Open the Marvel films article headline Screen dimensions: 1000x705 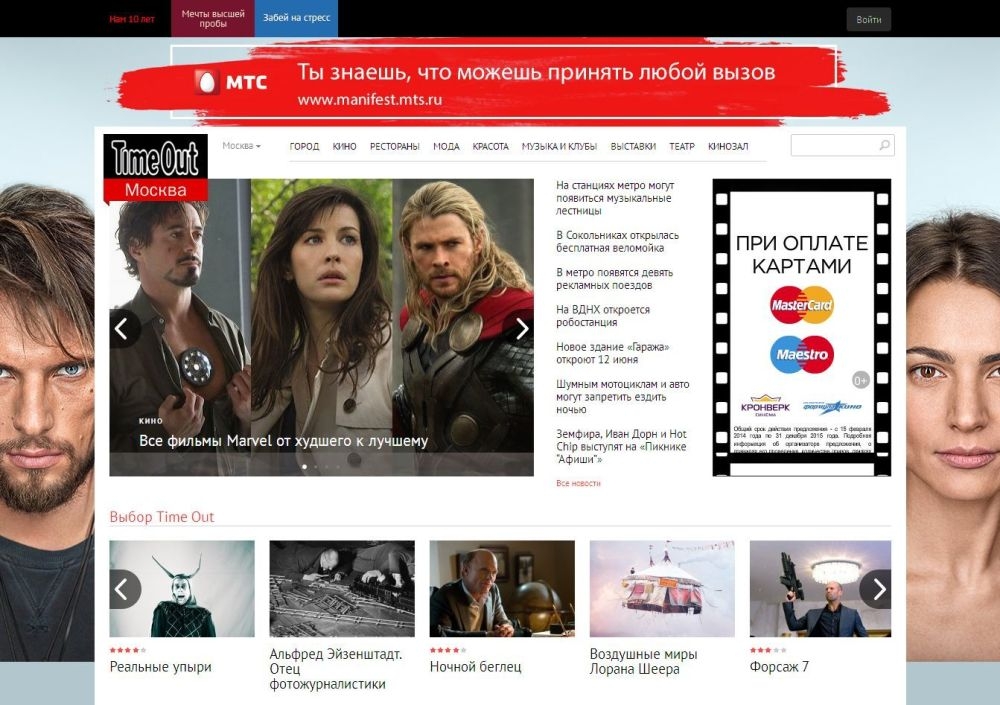coord(283,441)
